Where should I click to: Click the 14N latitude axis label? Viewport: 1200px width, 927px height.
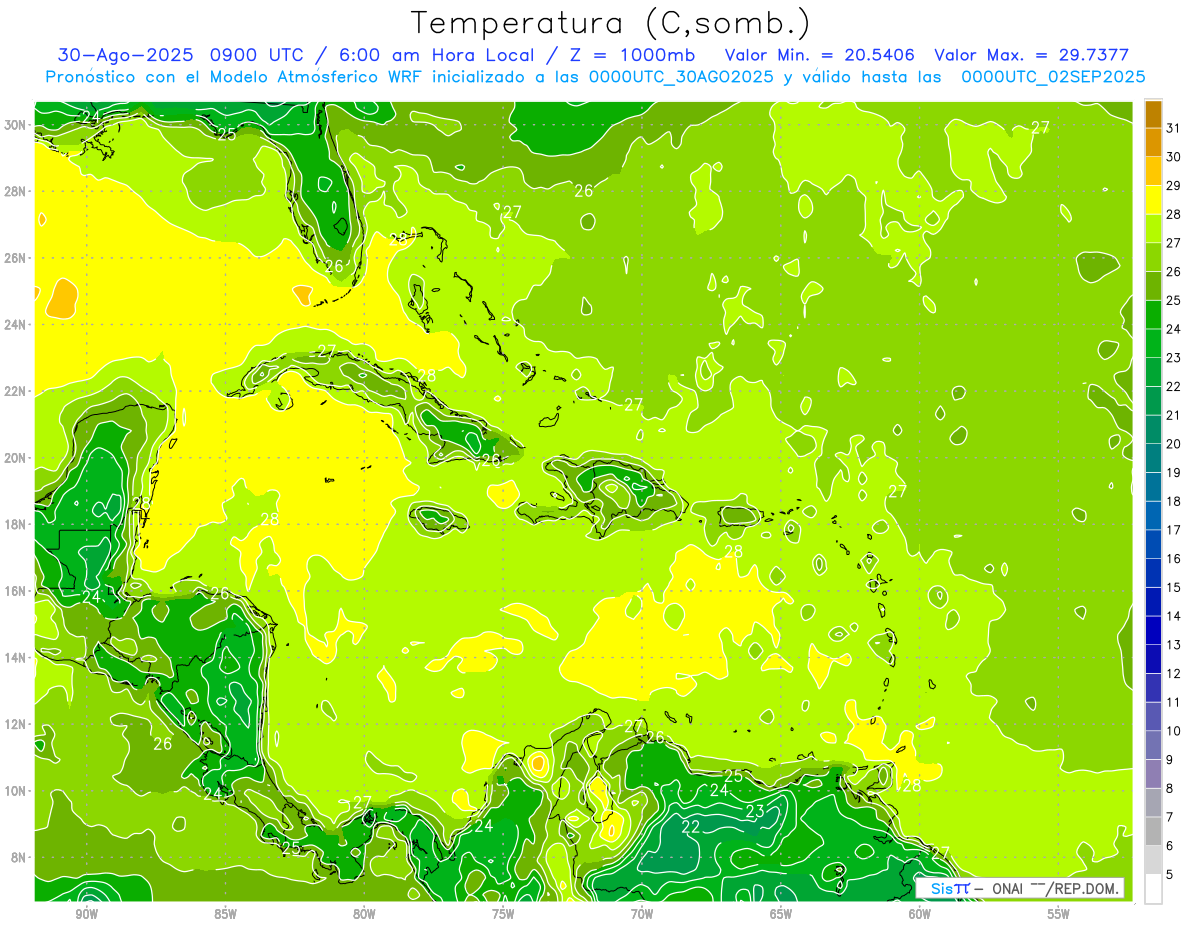(x=15, y=657)
